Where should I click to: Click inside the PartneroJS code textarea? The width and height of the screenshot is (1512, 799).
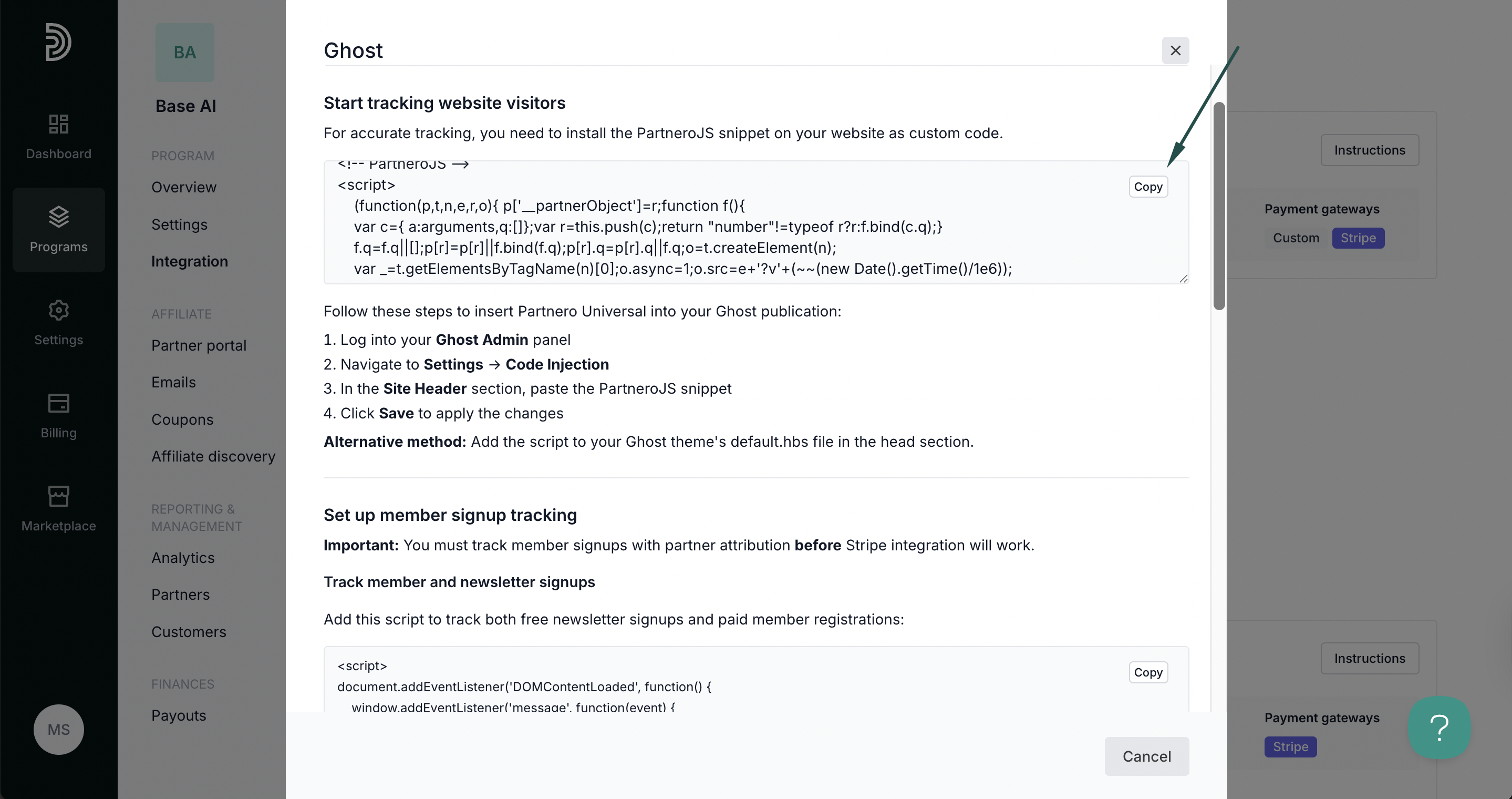point(756,222)
